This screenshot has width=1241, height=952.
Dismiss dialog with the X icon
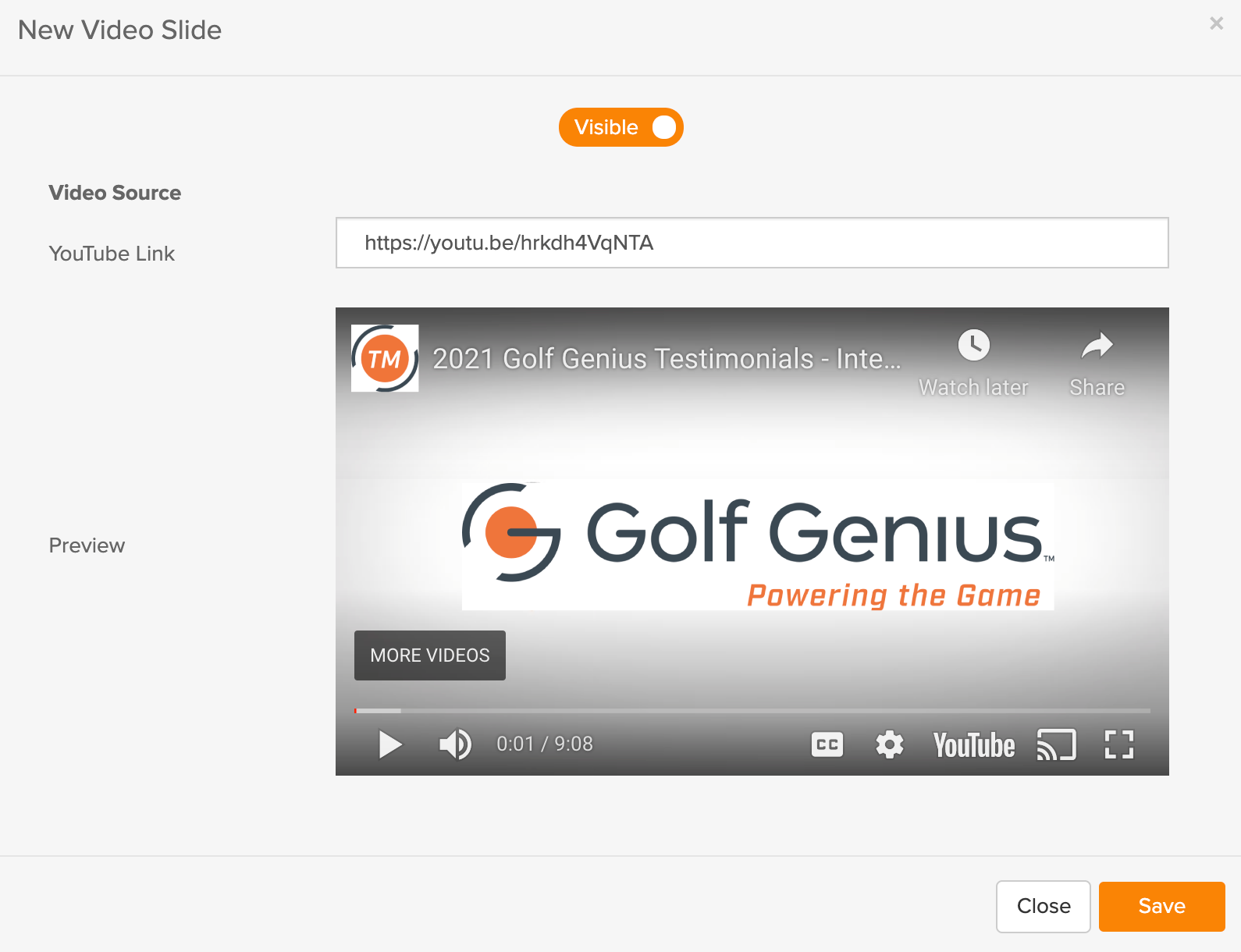[1216, 23]
